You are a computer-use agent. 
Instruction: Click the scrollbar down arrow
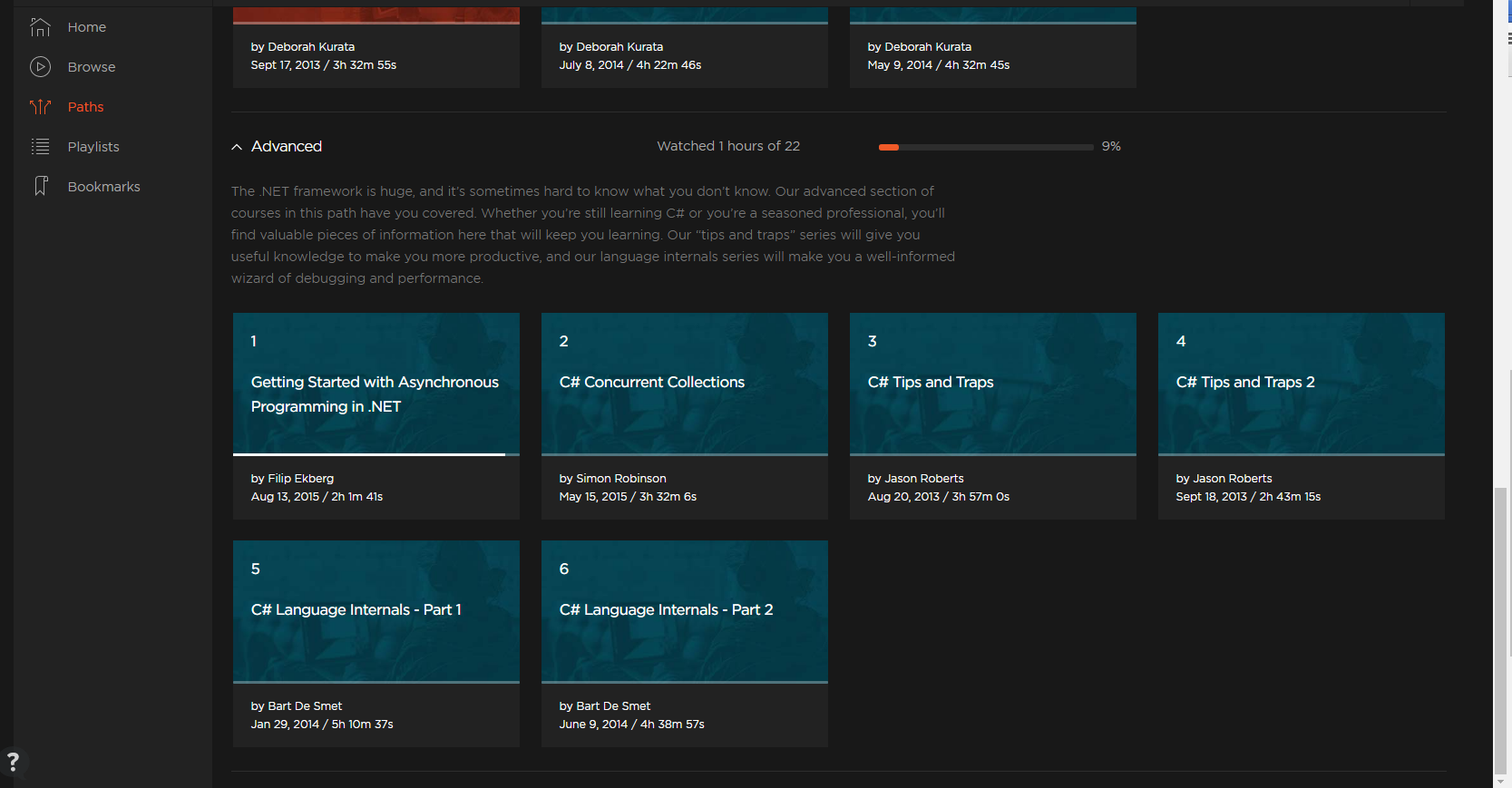(x=1501, y=781)
